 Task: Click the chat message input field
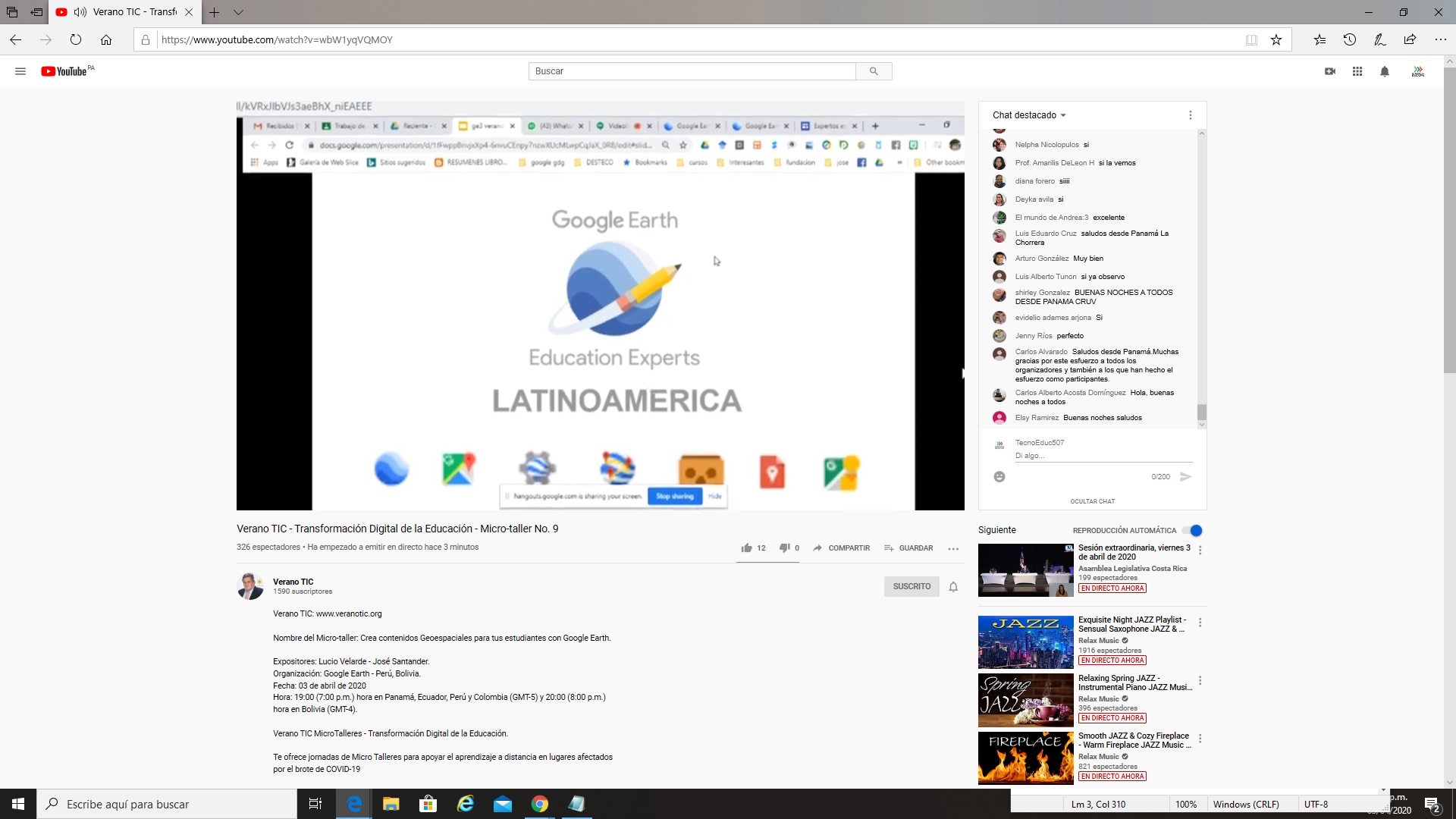point(1103,456)
